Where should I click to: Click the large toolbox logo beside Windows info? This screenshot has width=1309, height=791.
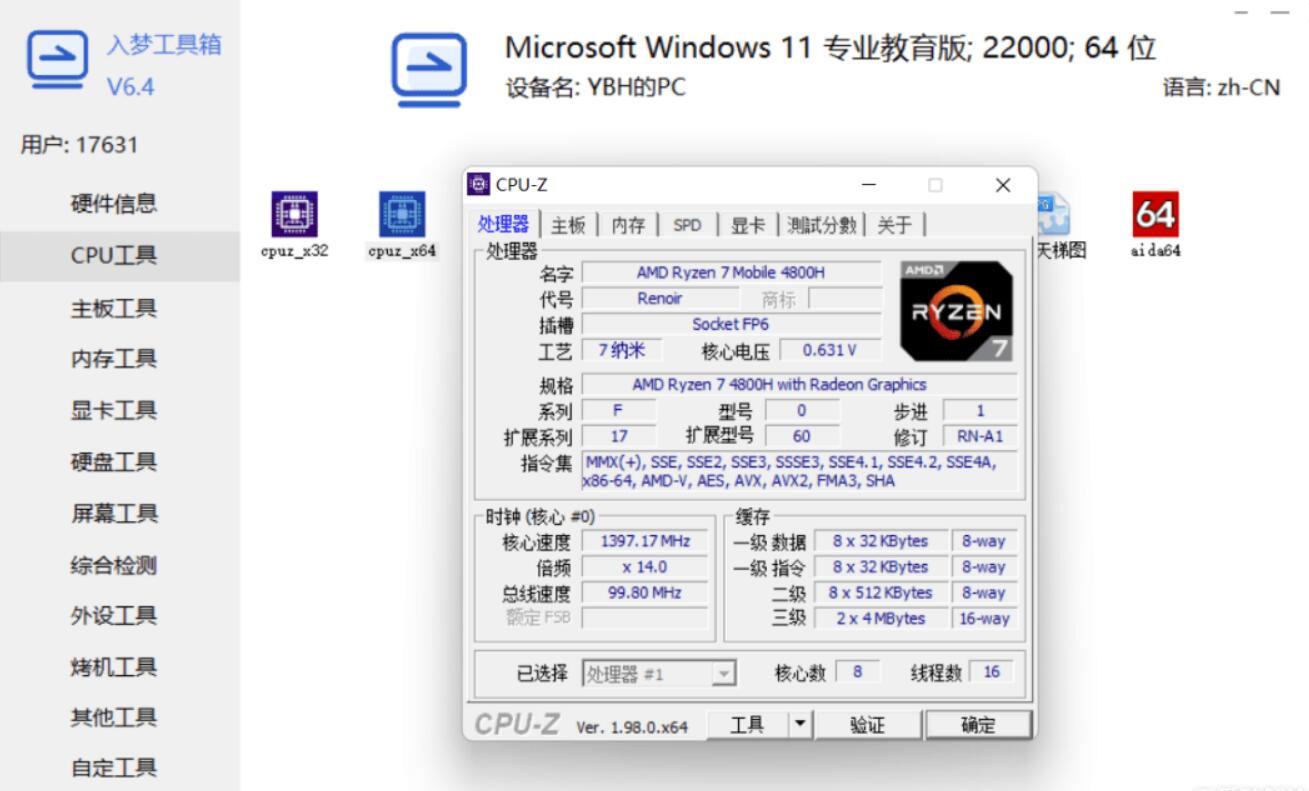point(428,69)
